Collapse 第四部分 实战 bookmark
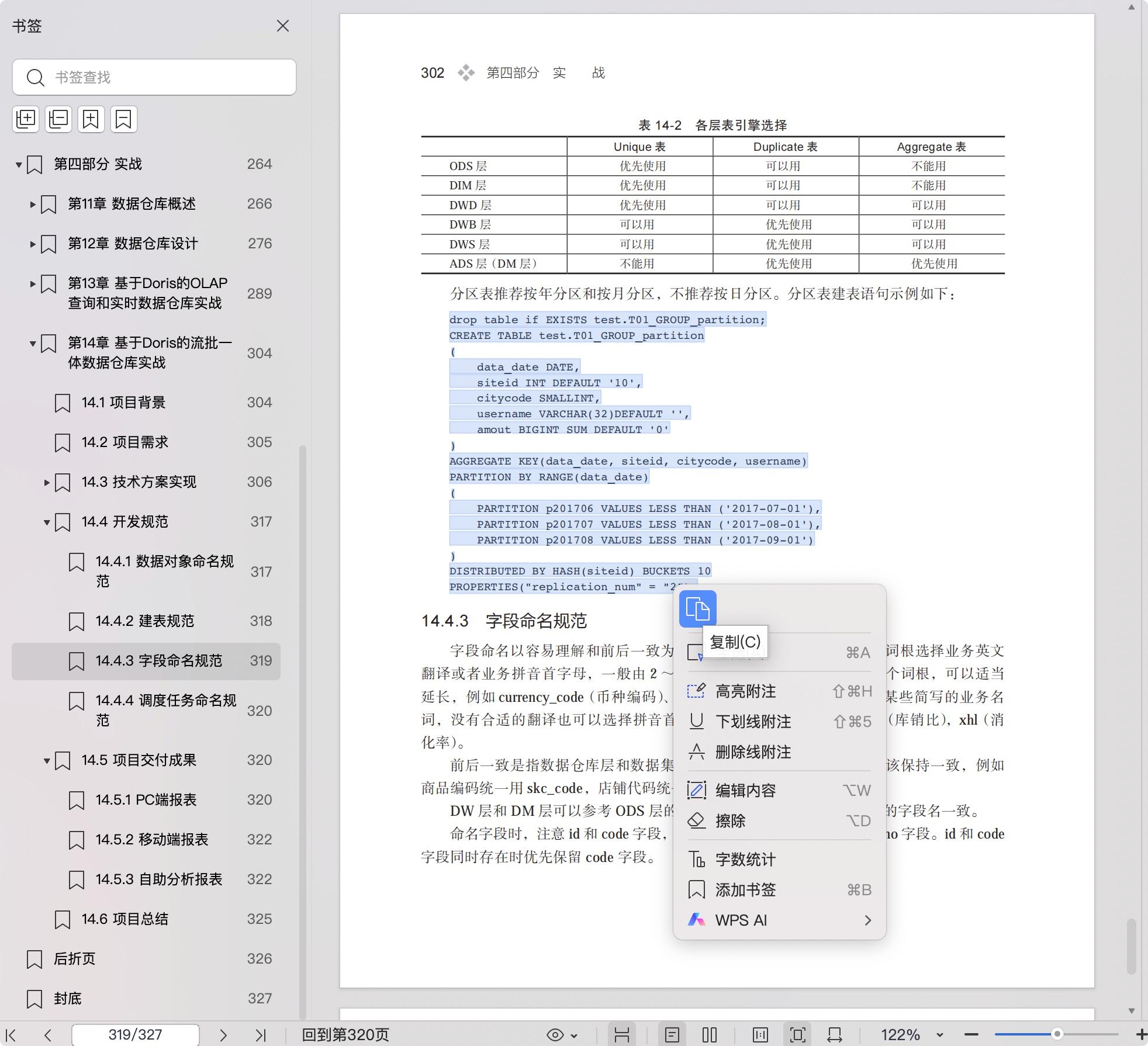 19,165
